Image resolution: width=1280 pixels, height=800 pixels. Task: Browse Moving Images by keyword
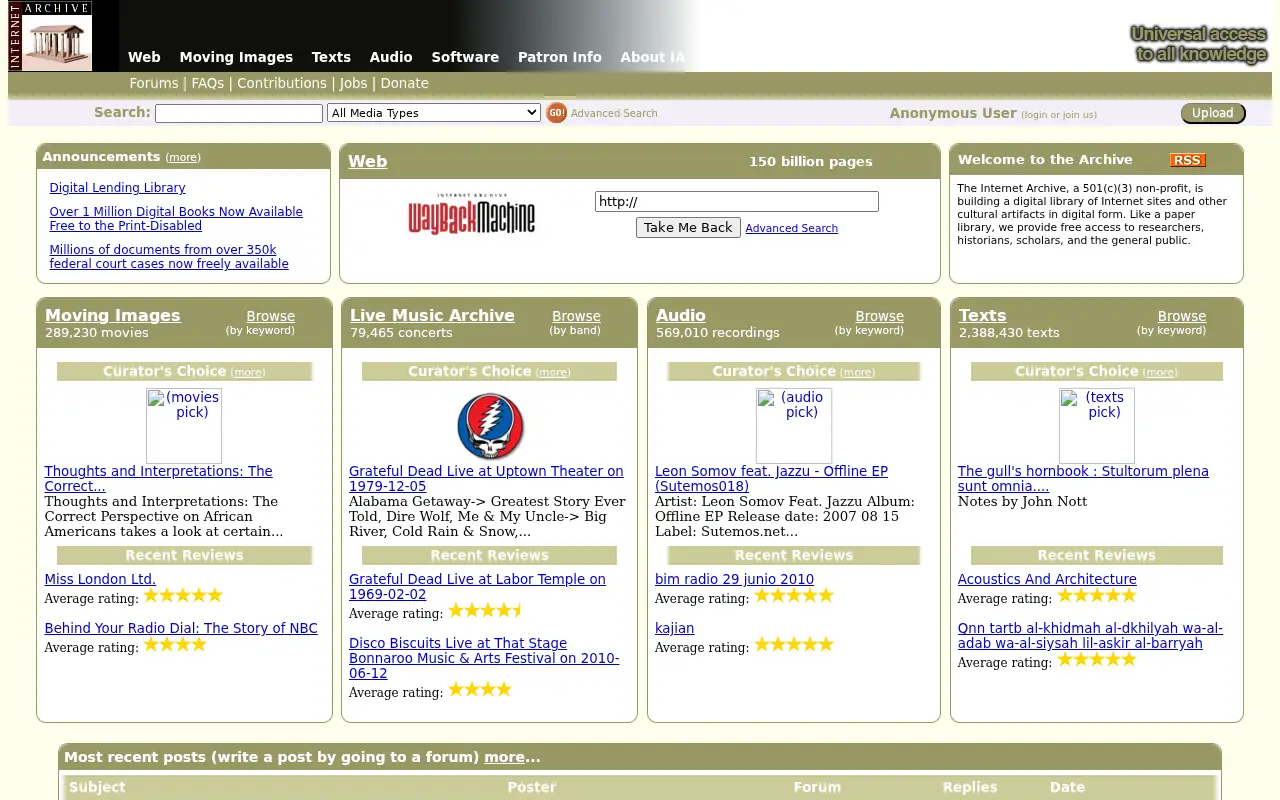[x=270, y=316]
